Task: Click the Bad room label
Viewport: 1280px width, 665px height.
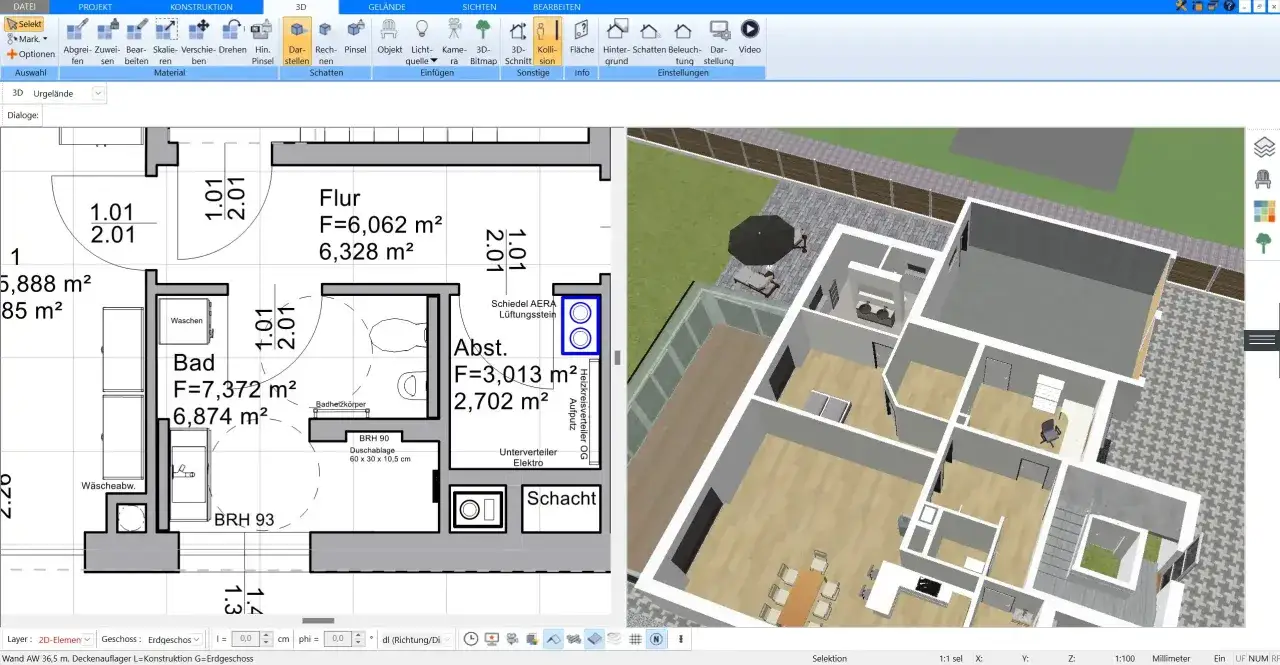Action: point(194,362)
